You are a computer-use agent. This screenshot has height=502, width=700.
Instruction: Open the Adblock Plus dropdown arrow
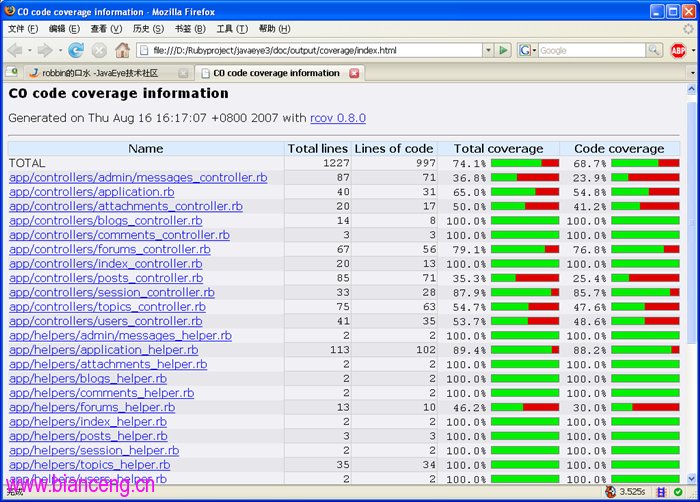click(x=692, y=50)
